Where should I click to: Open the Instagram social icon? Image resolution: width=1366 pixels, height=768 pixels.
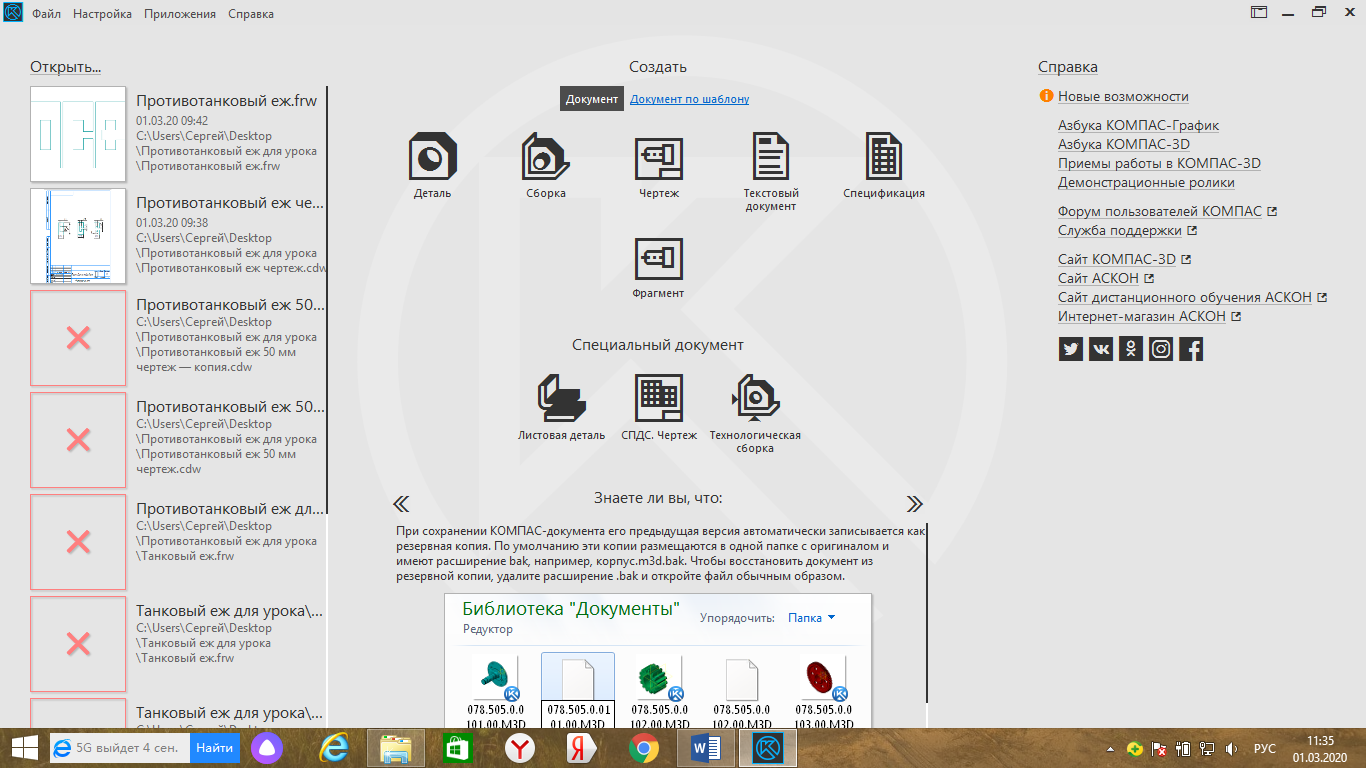point(1161,349)
